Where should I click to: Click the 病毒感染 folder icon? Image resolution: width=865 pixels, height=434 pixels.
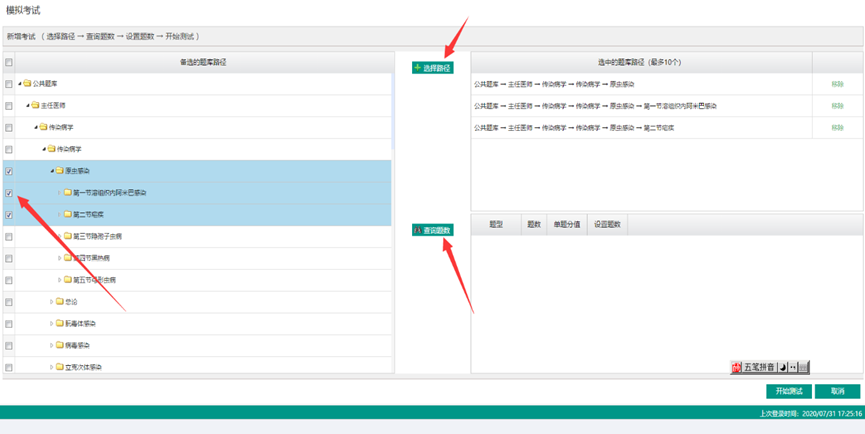pos(60,345)
